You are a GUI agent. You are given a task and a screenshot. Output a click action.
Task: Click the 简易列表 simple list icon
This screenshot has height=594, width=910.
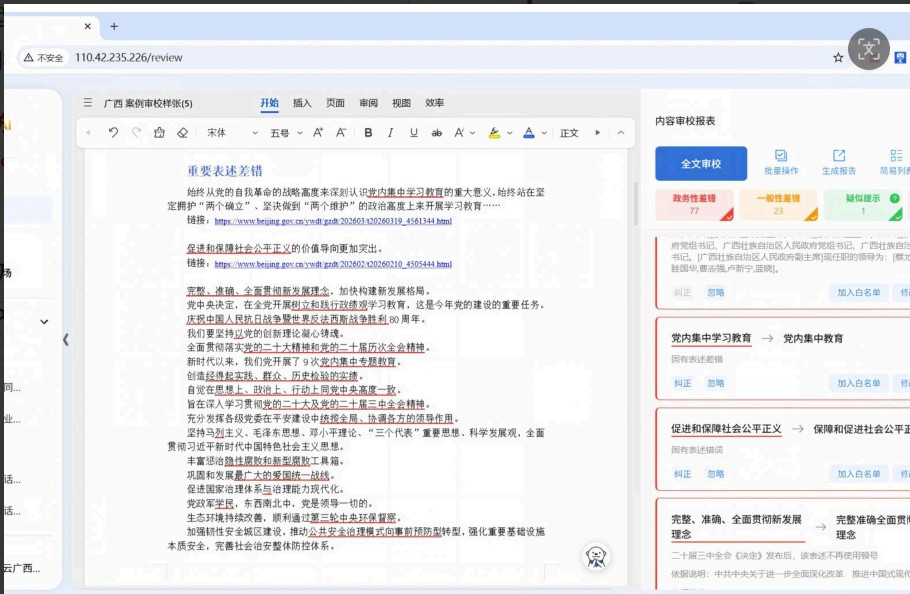tap(896, 162)
